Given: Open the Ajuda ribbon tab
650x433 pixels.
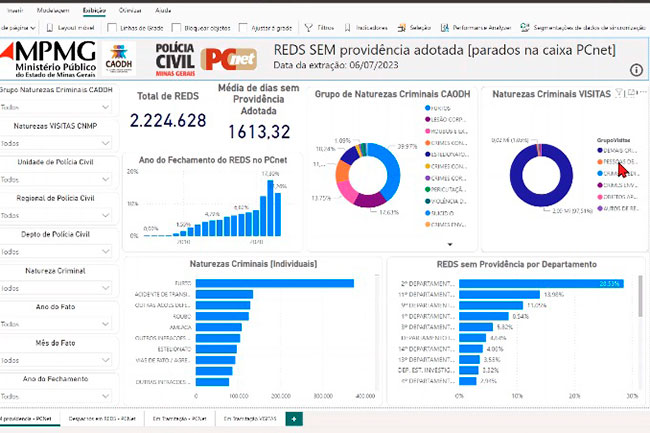Looking at the screenshot, I should pyautogui.click(x=163, y=10).
